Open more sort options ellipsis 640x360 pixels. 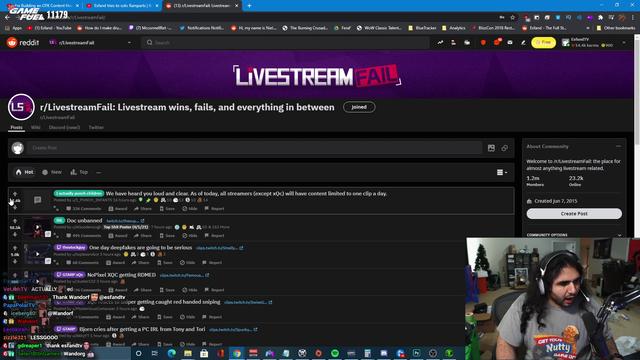pyautogui.click(x=98, y=172)
